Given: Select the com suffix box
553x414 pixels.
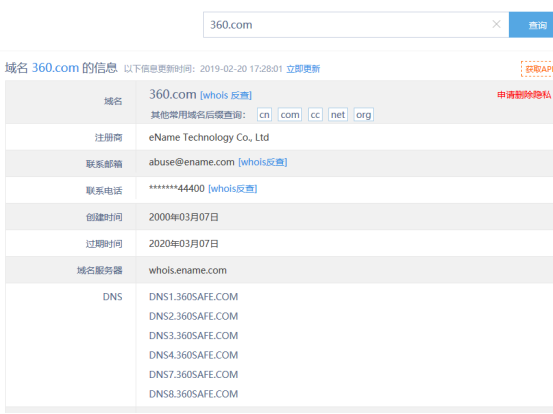Looking at the screenshot, I should (290, 115).
